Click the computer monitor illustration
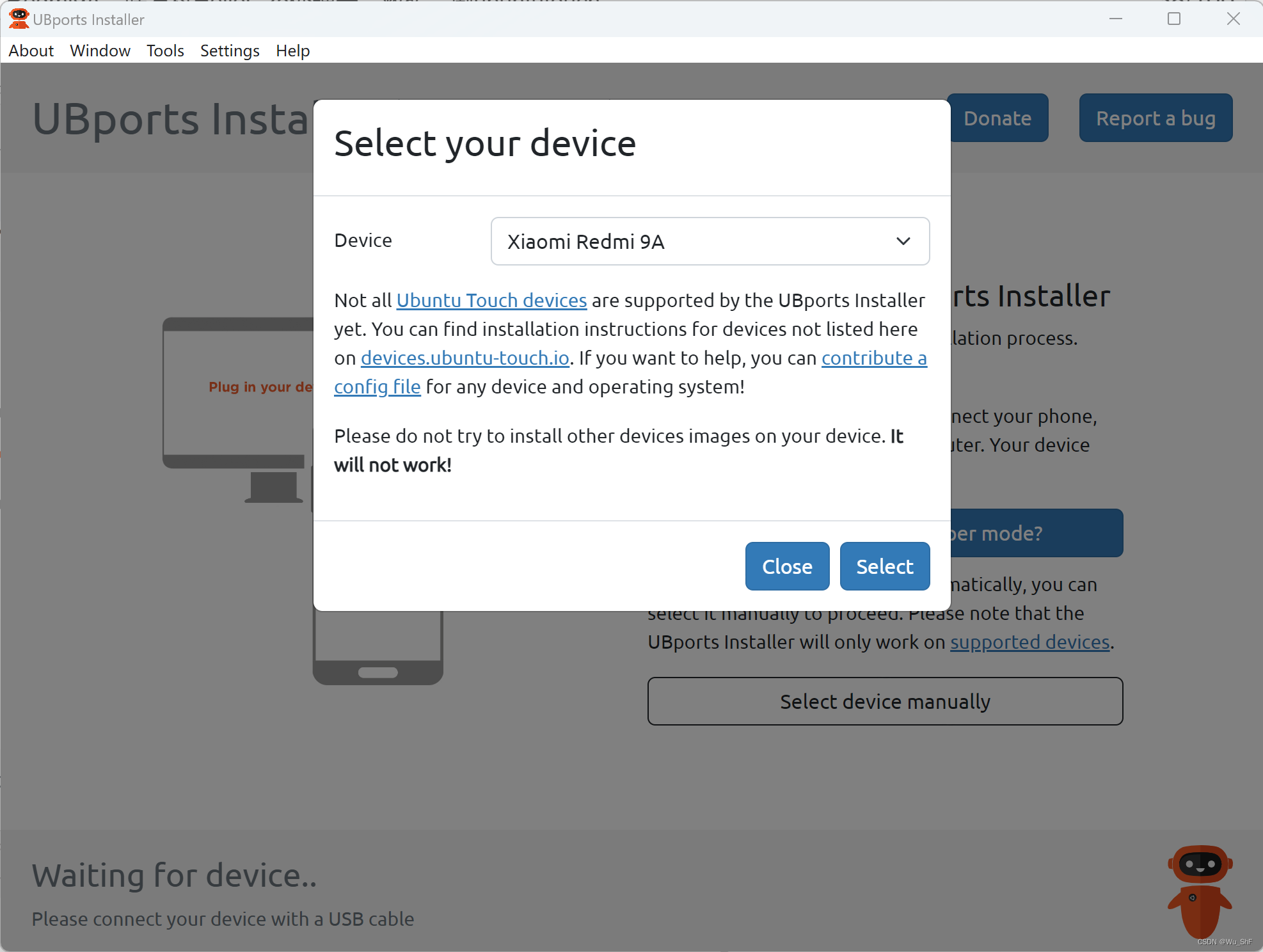This screenshot has width=1263, height=952. pyautogui.click(x=238, y=409)
